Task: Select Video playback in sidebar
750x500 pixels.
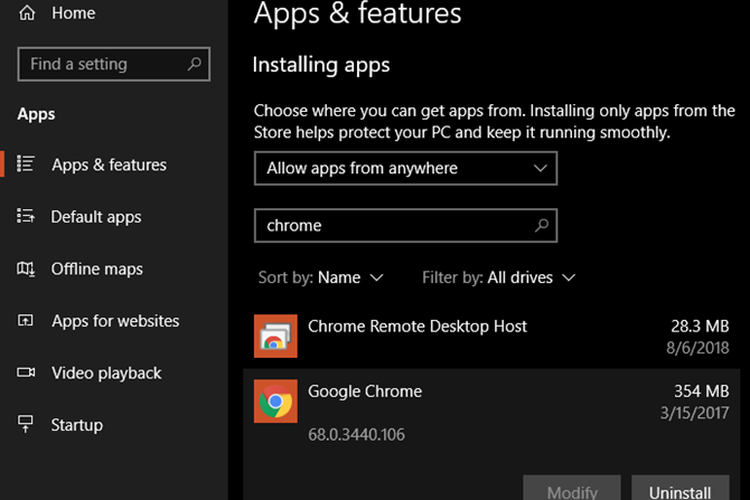Action: click(106, 373)
